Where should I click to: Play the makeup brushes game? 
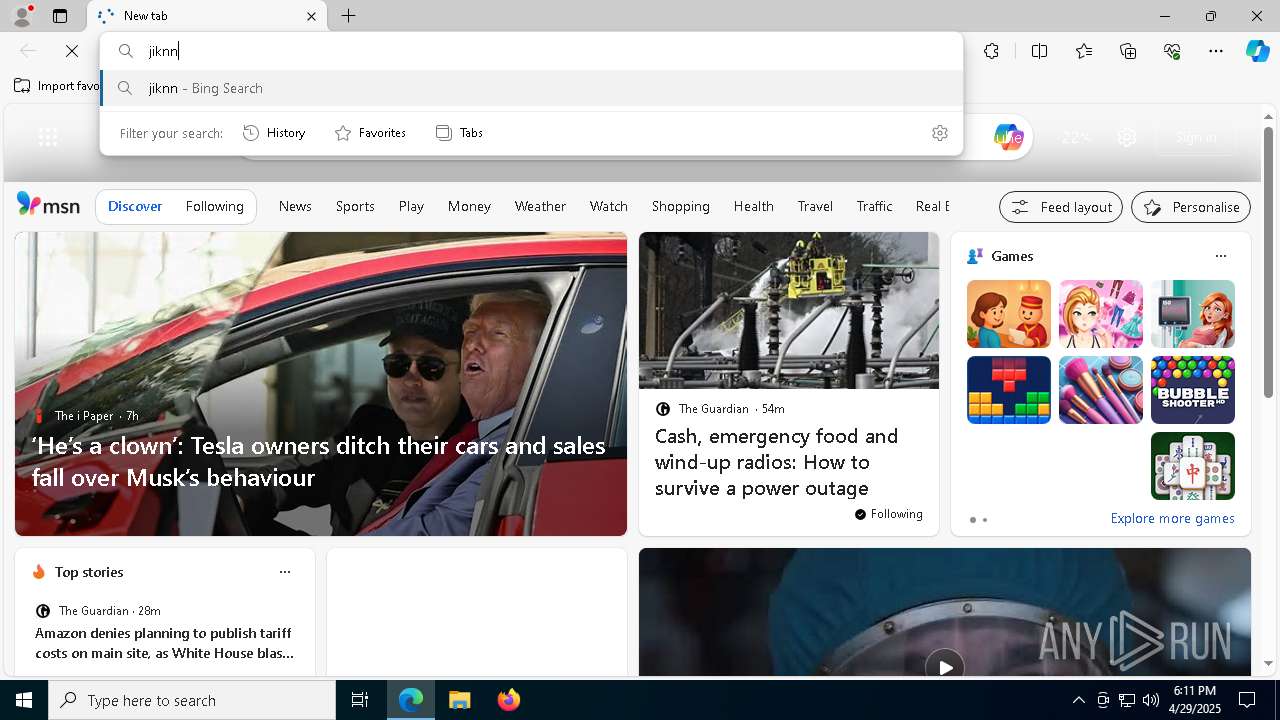(x=1100, y=390)
